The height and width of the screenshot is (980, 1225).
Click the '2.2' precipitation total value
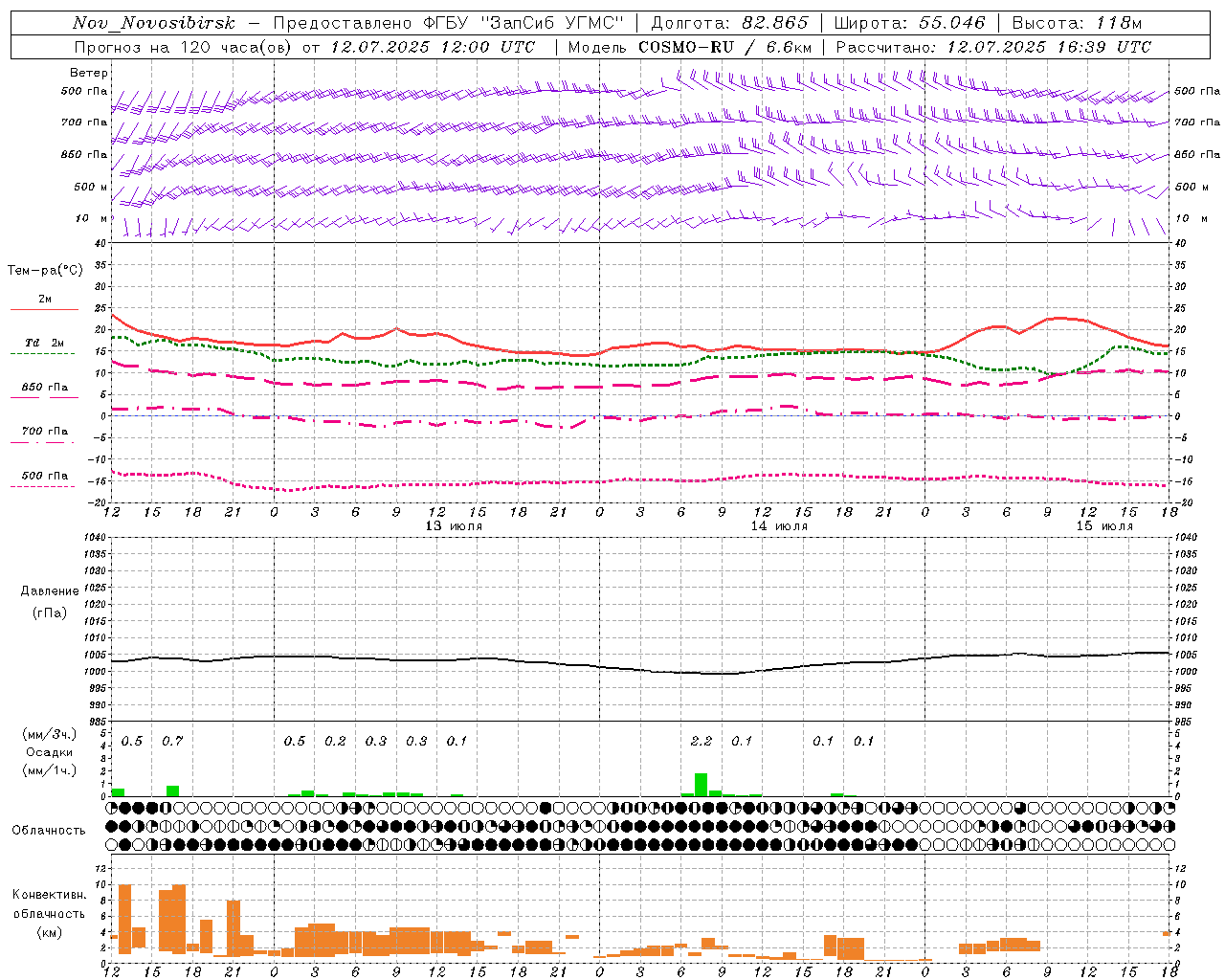(702, 741)
